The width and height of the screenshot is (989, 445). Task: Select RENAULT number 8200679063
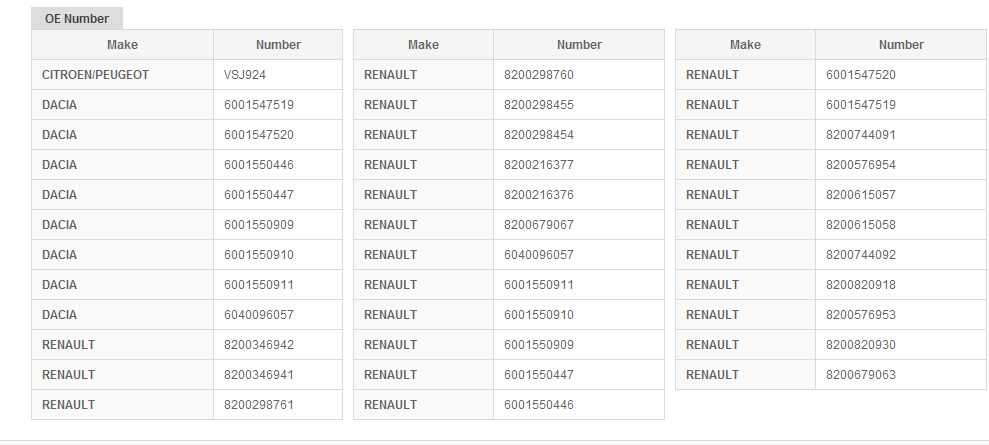861,375
